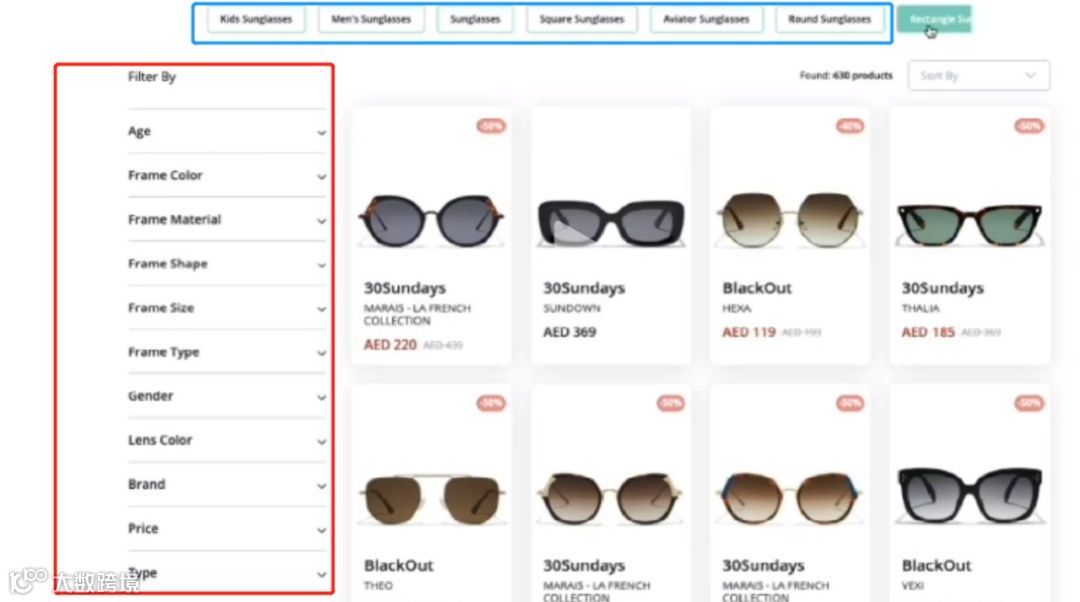
Task: Click the THEO model name
Action: pyautogui.click(x=378, y=585)
